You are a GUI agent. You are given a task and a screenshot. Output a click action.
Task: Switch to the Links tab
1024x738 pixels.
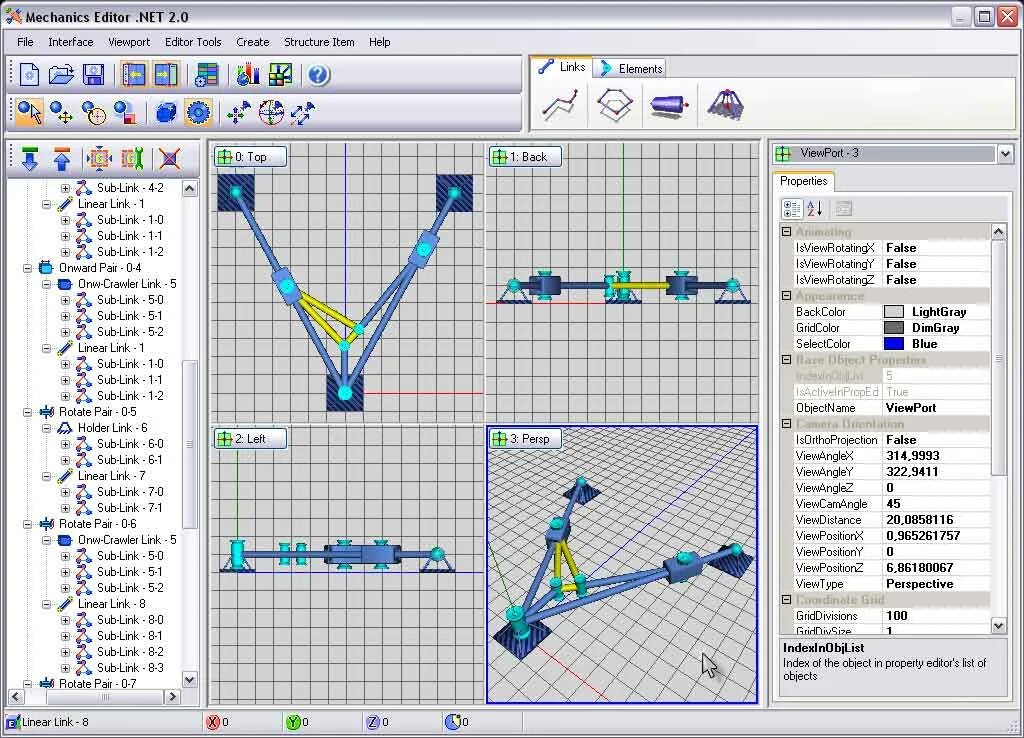click(562, 67)
